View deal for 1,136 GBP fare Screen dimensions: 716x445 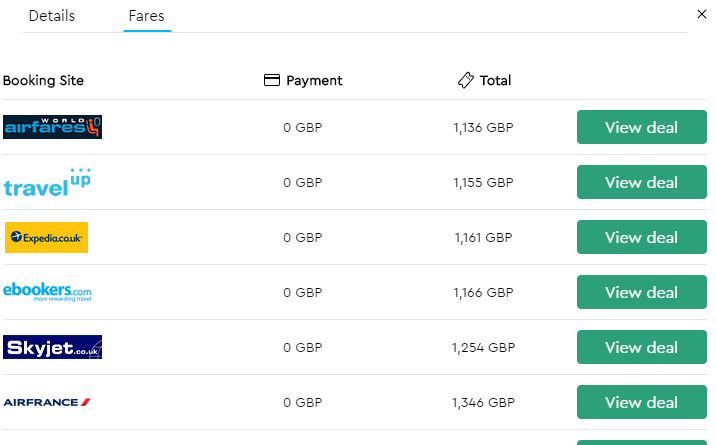tap(641, 127)
